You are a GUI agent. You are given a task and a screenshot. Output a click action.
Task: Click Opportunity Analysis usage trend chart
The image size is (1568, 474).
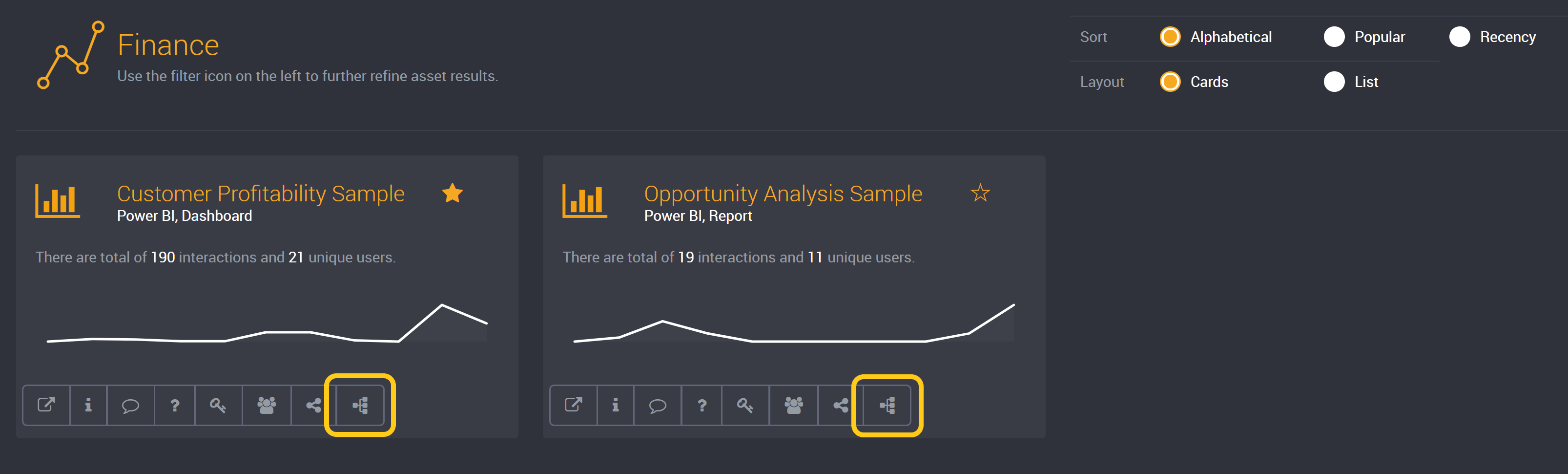click(794, 323)
